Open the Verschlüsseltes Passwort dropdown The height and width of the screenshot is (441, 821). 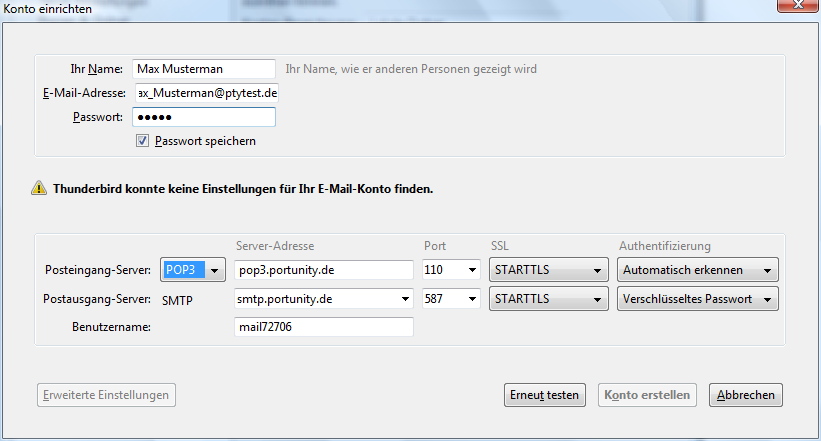[698, 298]
